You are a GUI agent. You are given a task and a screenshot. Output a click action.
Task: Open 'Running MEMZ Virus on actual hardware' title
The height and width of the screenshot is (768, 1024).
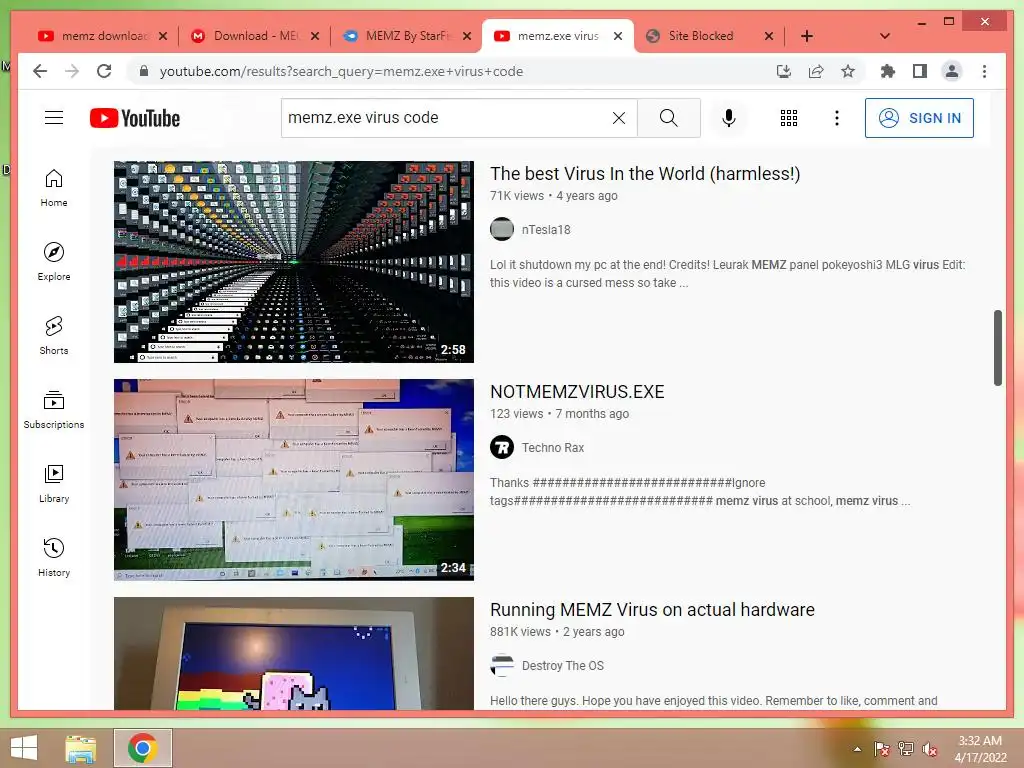652,610
